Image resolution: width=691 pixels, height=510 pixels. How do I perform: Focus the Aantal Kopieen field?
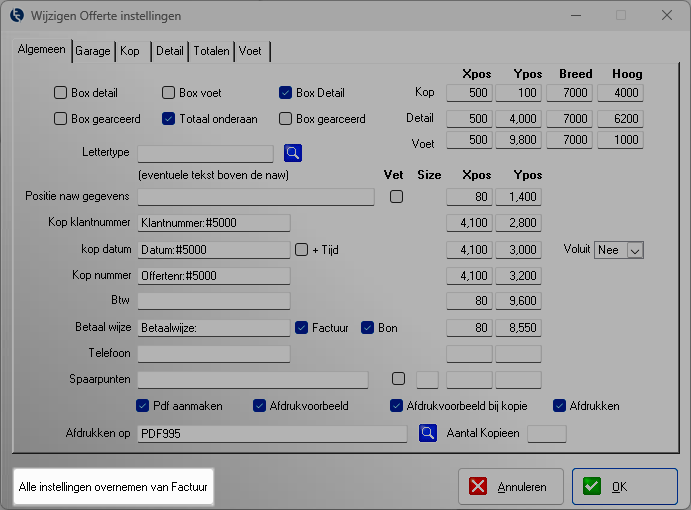(x=546, y=433)
